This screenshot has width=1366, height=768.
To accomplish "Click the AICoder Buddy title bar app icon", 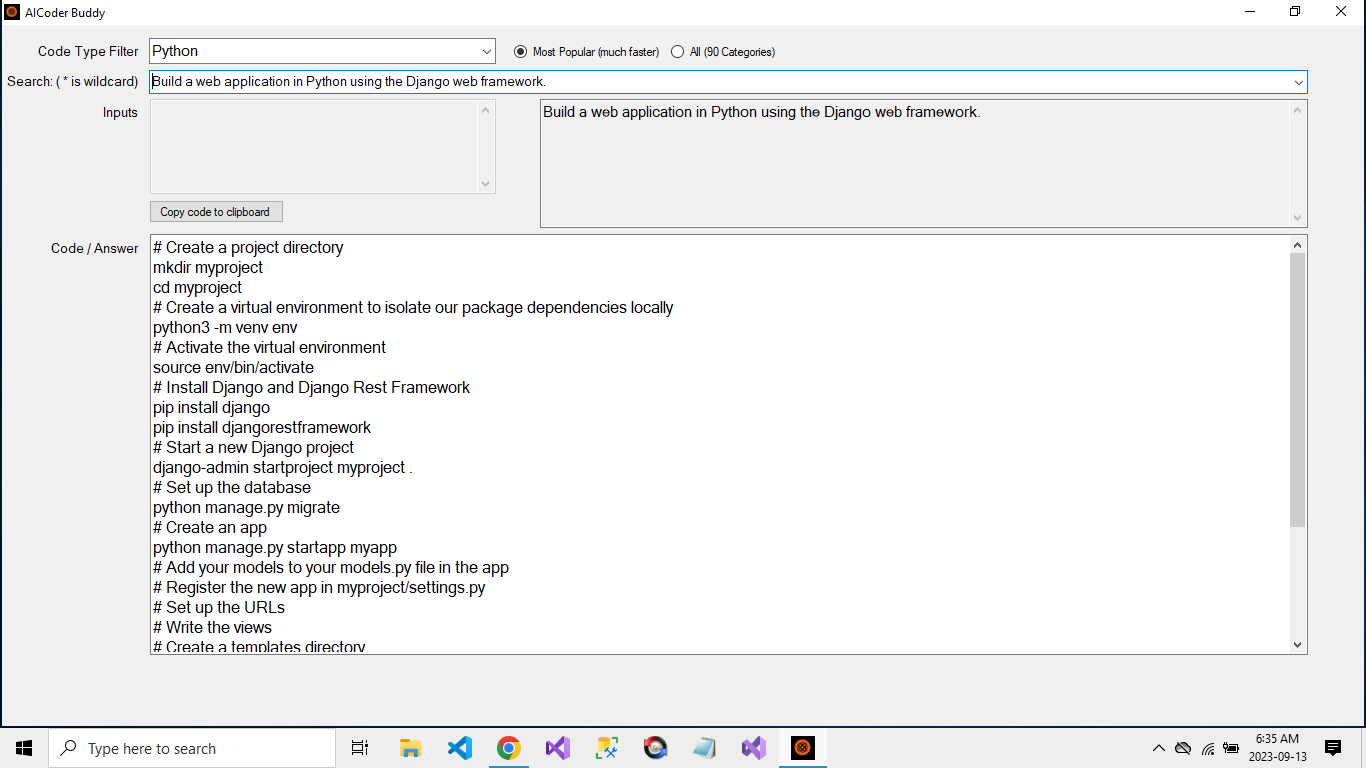I will pyautogui.click(x=12, y=12).
